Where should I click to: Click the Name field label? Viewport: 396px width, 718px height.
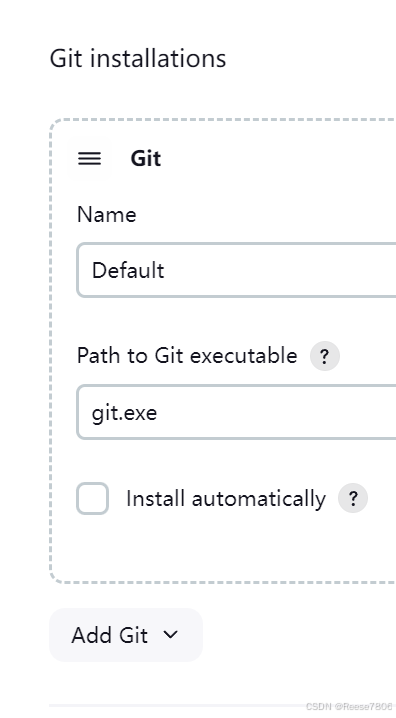pyautogui.click(x=106, y=214)
